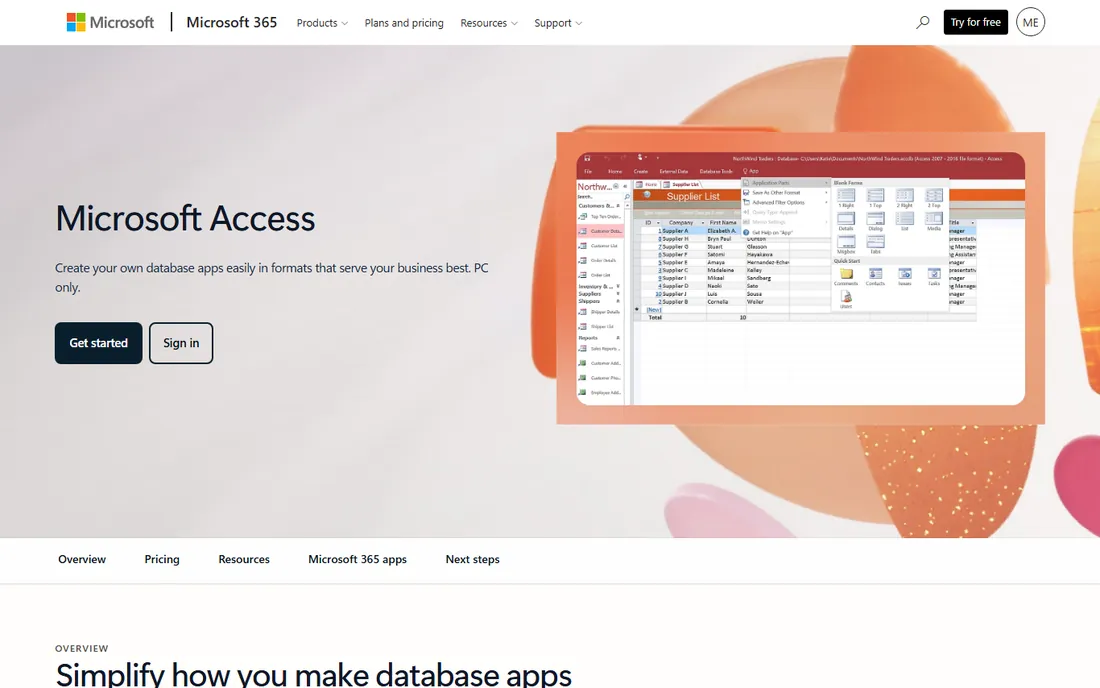
Task: Click the Try for free button
Action: [x=975, y=22]
